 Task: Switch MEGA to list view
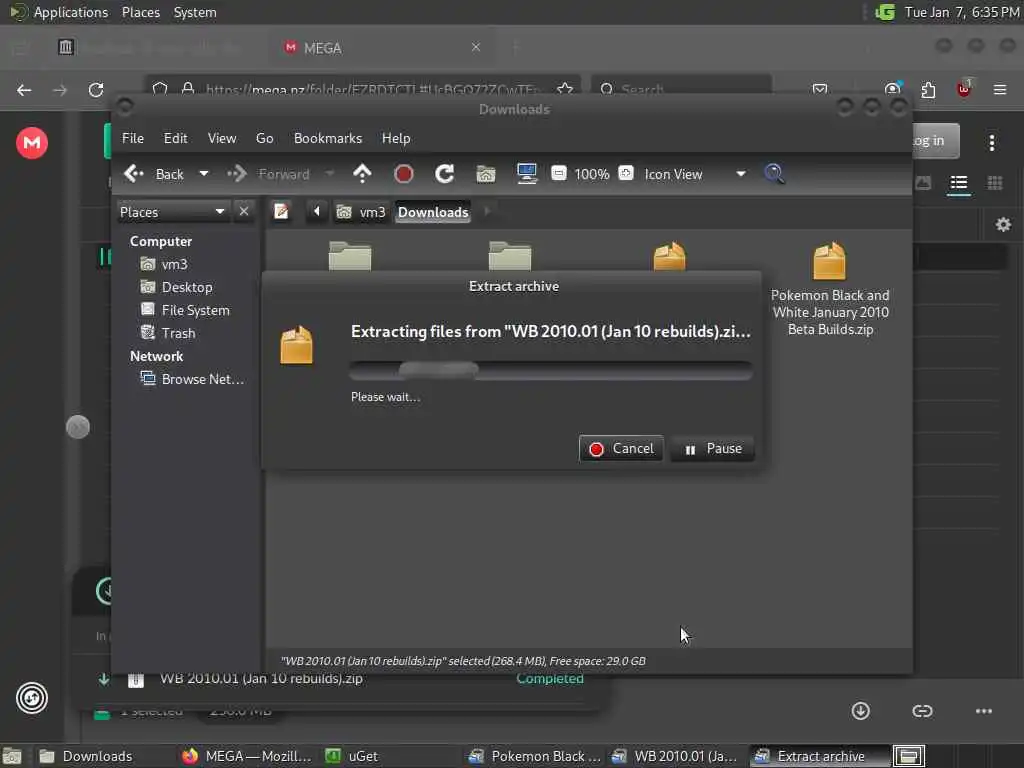click(x=959, y=183)
